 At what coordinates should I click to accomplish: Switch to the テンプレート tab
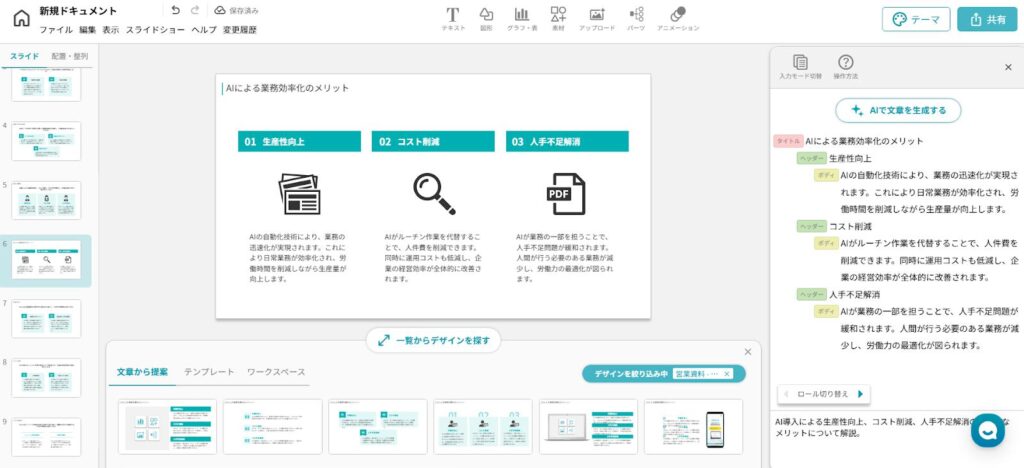[209, 371]
